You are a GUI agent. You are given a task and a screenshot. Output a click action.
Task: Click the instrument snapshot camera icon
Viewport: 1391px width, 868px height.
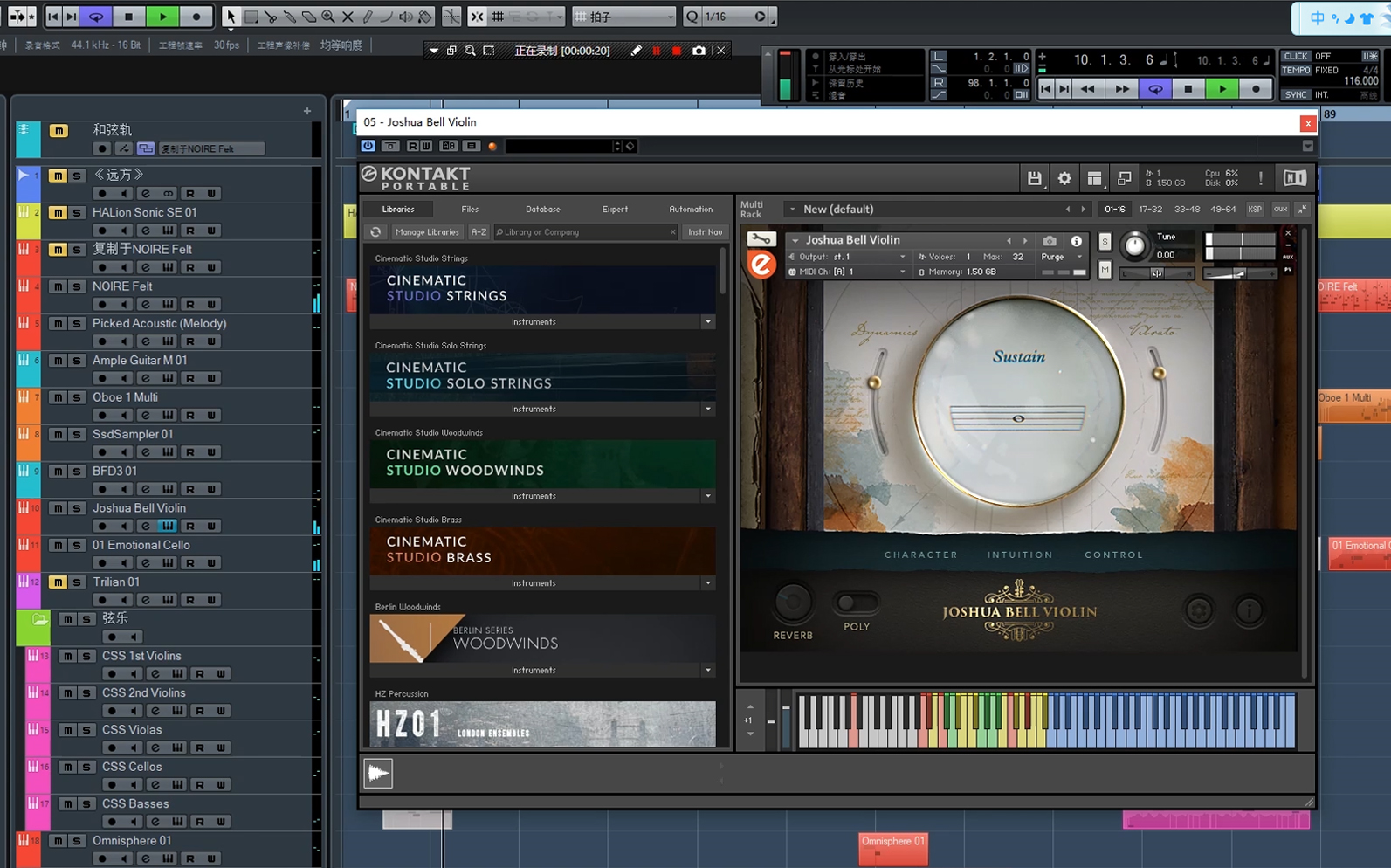pyautogui.click(x=1050, y=241)
